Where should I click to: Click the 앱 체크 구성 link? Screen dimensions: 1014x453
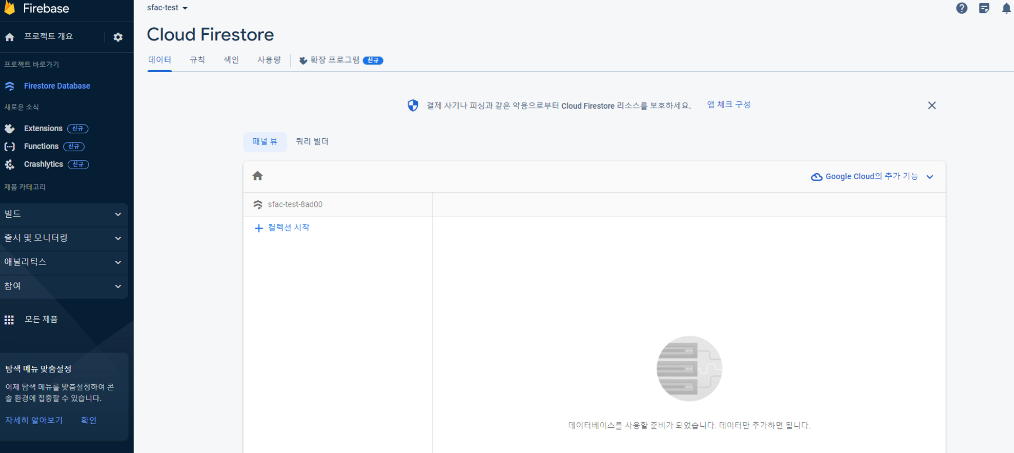tap(729, 105)
